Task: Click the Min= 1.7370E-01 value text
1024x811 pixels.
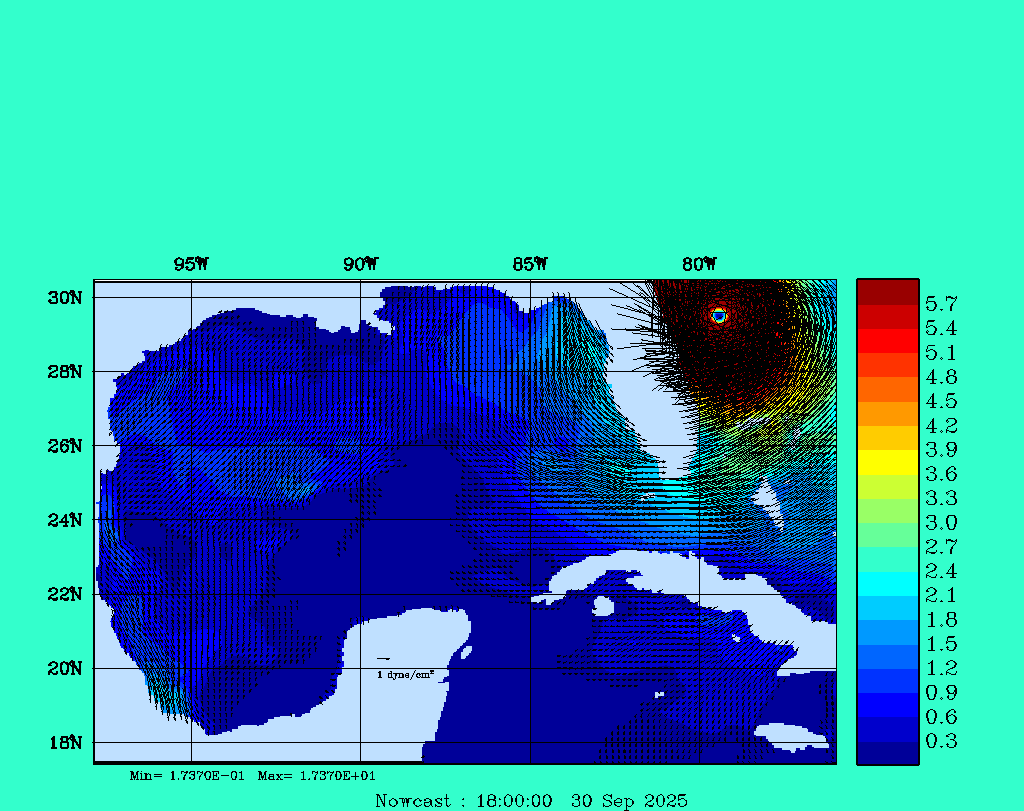Action: (x=187, y=776)
